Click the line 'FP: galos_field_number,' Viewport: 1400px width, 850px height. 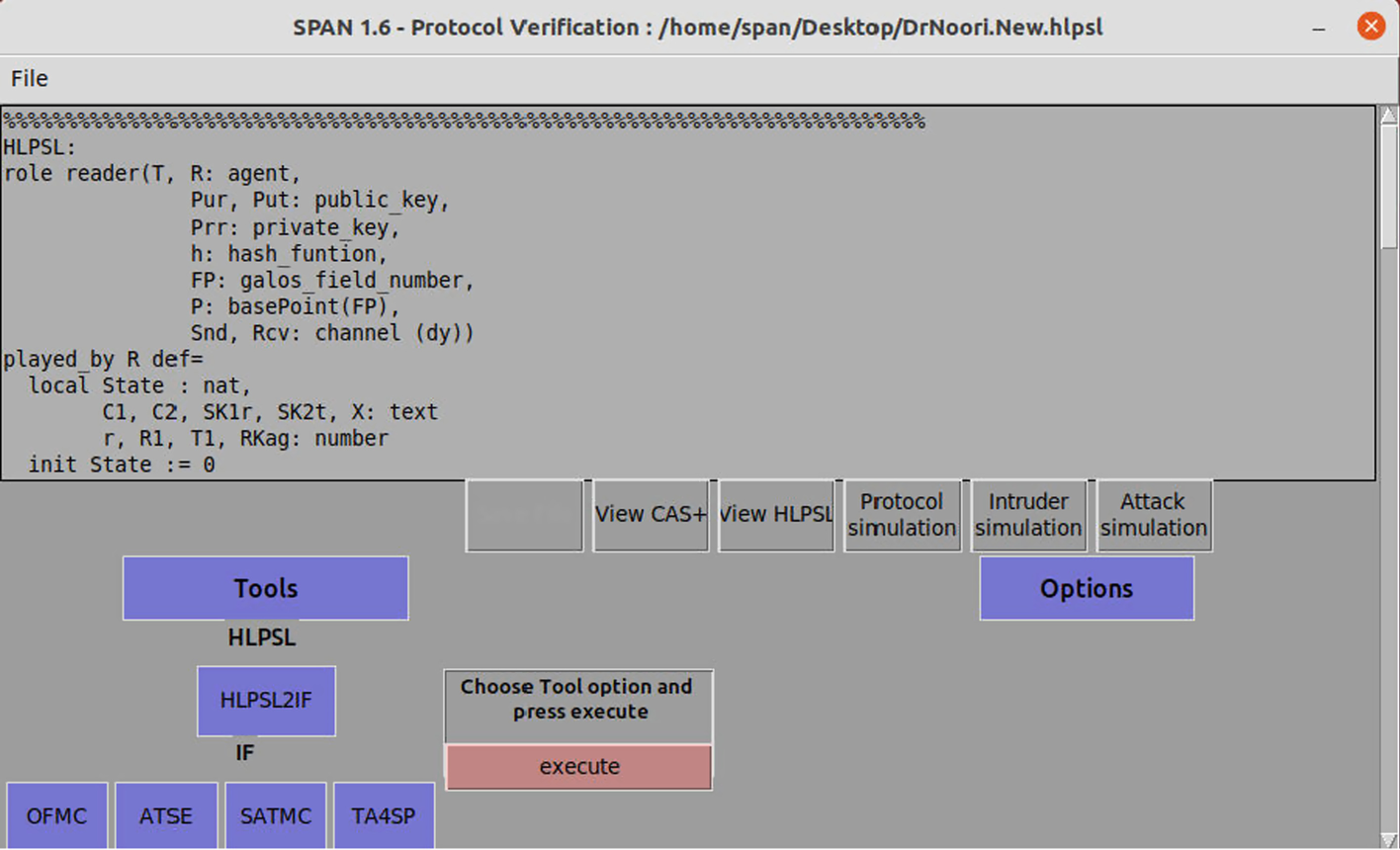pyautogui.click(x=332, y=281)
